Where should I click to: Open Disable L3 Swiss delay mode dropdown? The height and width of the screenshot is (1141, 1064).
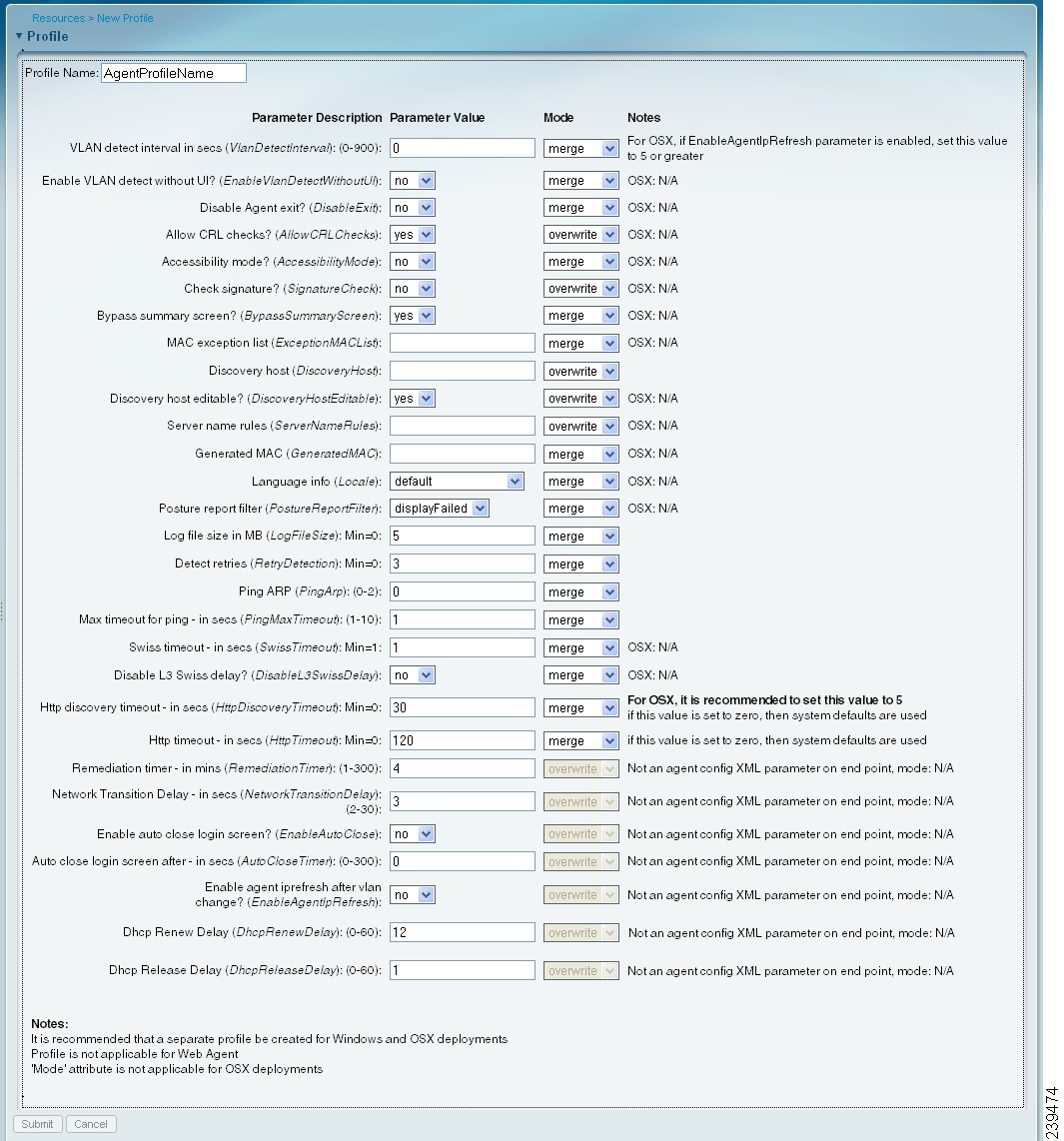(x=580, y=675)
